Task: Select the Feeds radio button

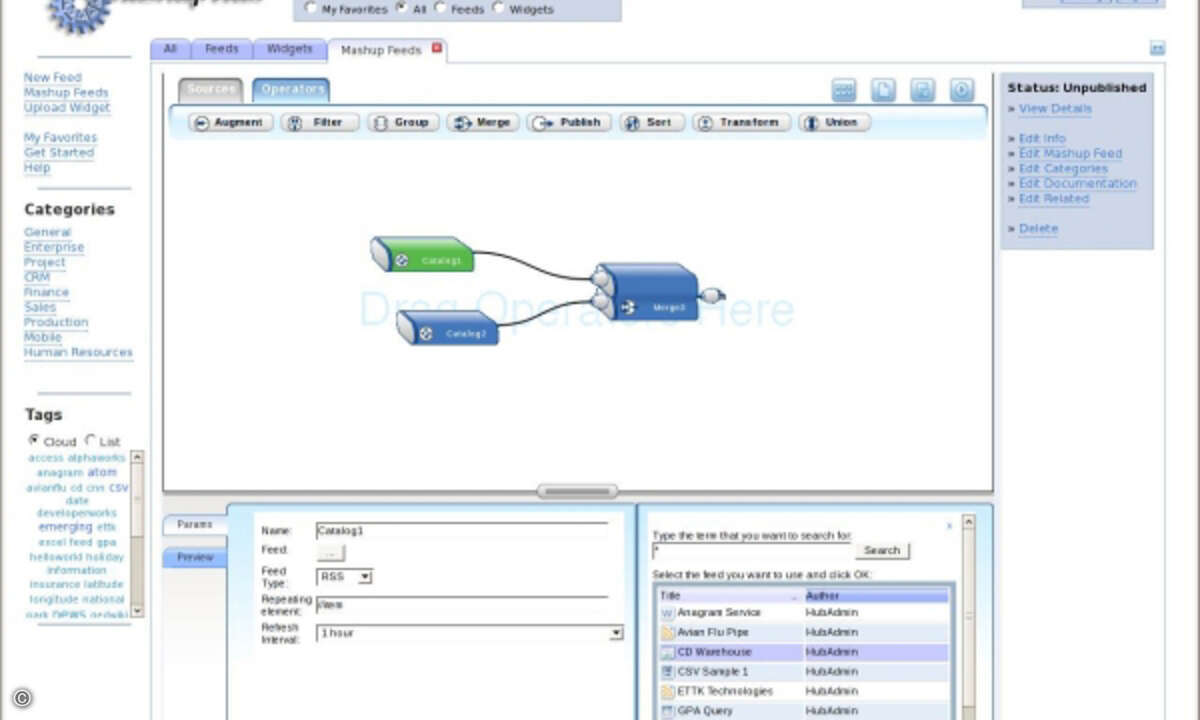Action: click(440, 8)
